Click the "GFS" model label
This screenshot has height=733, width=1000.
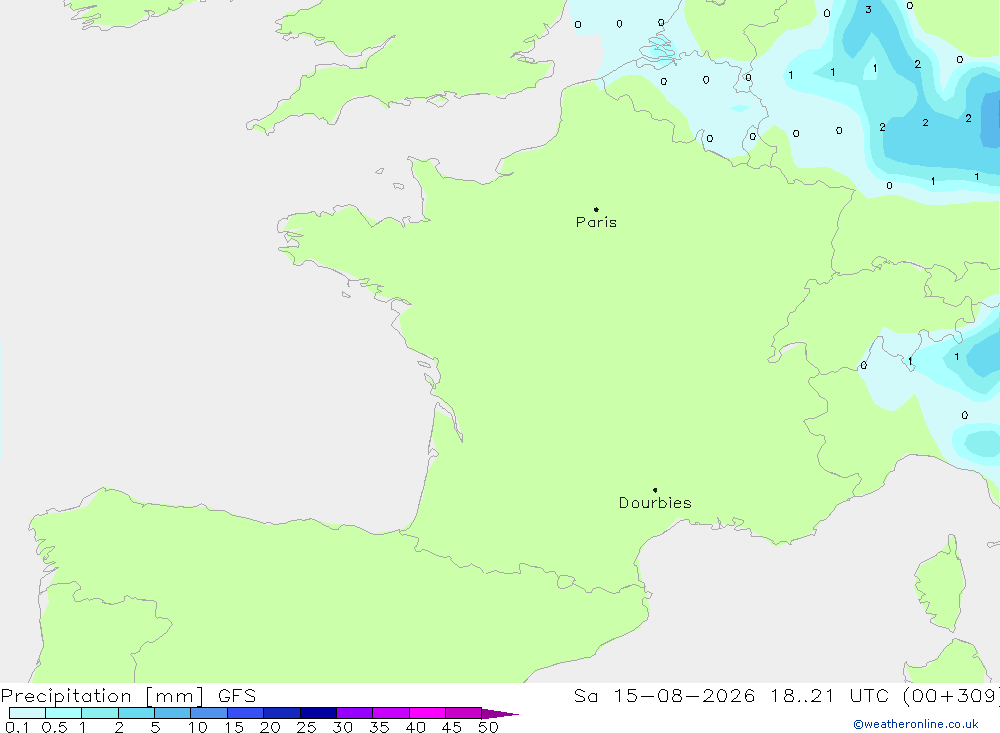tap(237, 695)
